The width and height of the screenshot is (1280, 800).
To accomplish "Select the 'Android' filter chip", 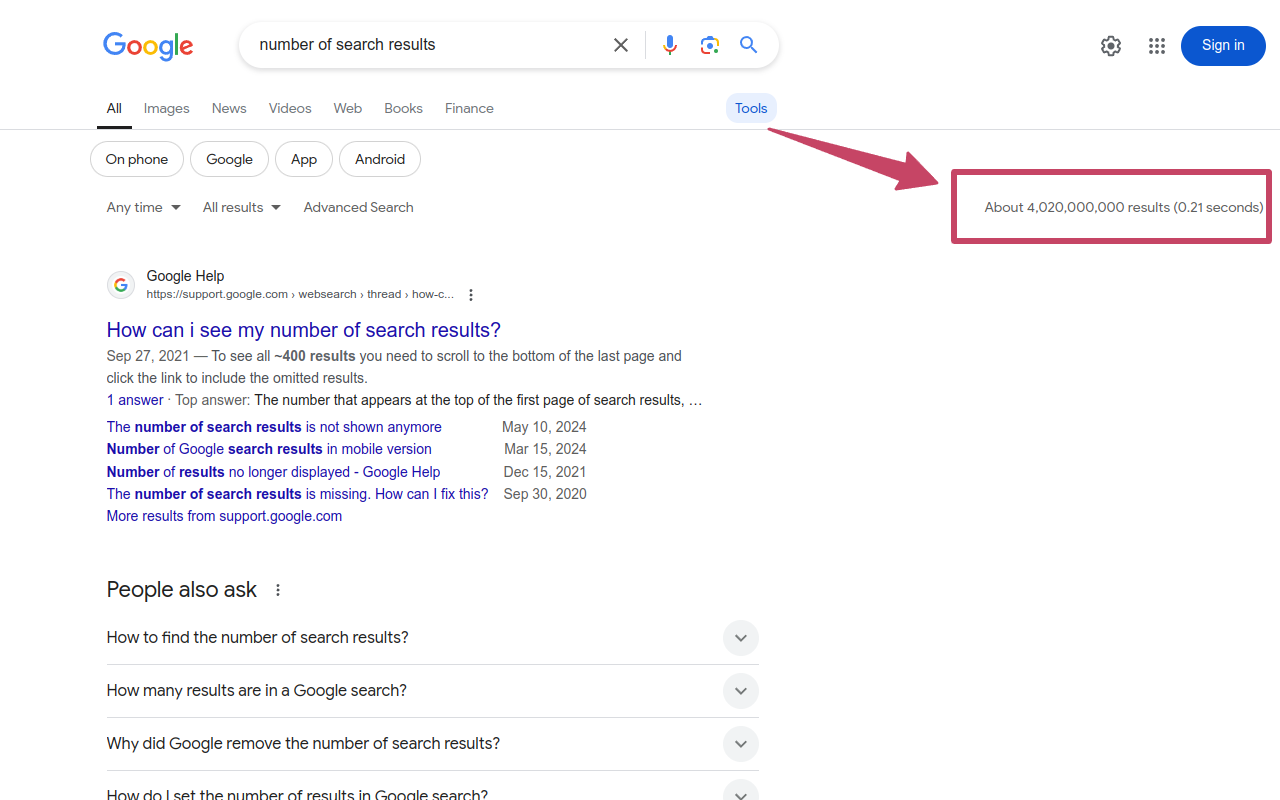I will (x=380, y=159).
